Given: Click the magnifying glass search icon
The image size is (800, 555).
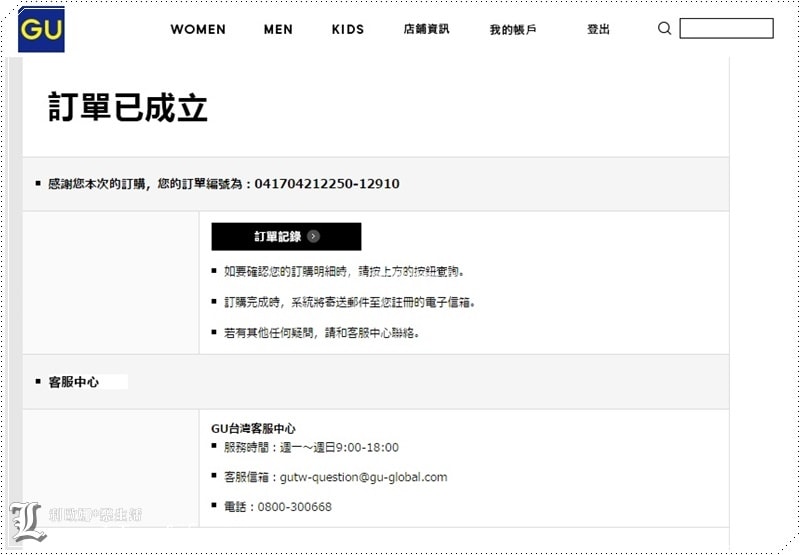Looking at the screenshot, I should (x=664, y=29).
